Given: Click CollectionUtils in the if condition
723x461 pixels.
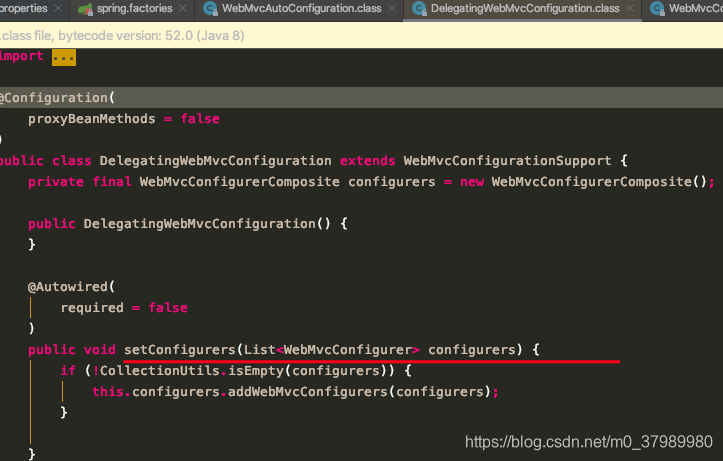Looking at the screenshot, I should coord(160,371).
